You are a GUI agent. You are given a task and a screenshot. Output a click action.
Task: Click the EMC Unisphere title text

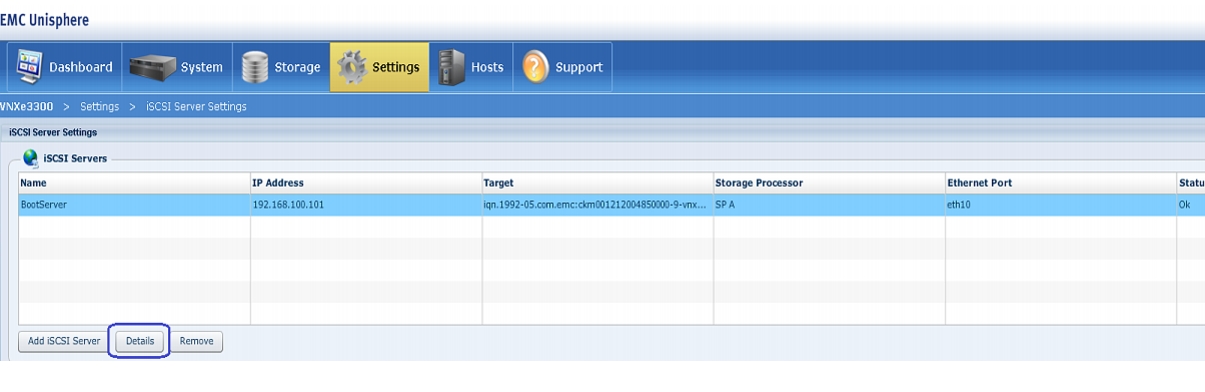[45, 20]
